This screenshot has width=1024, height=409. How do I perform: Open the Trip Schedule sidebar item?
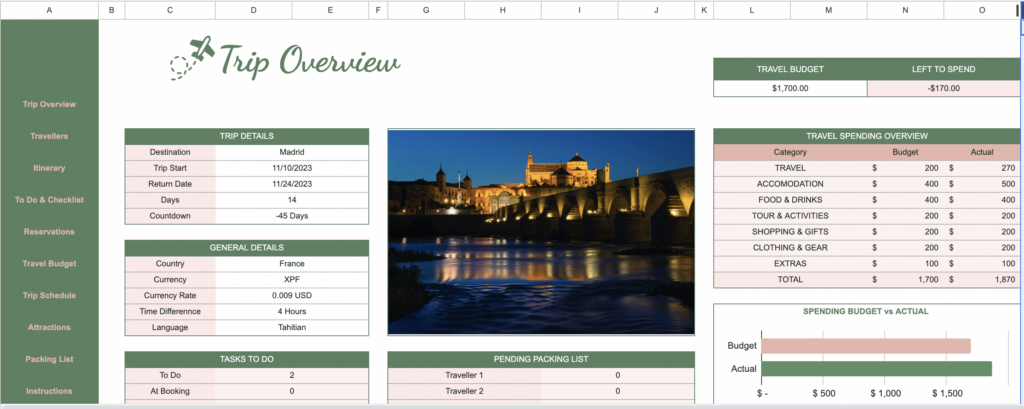pos(49,296)
